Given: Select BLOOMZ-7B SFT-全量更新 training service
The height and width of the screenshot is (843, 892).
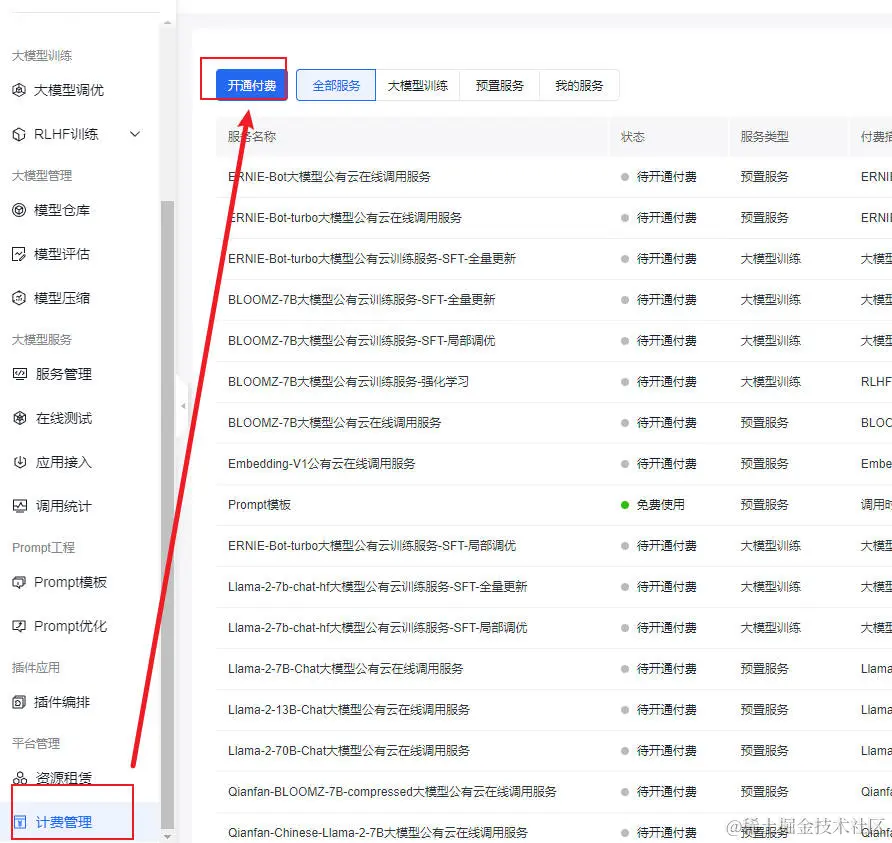Looking at the screenshot, I should [x=361, y=300].
